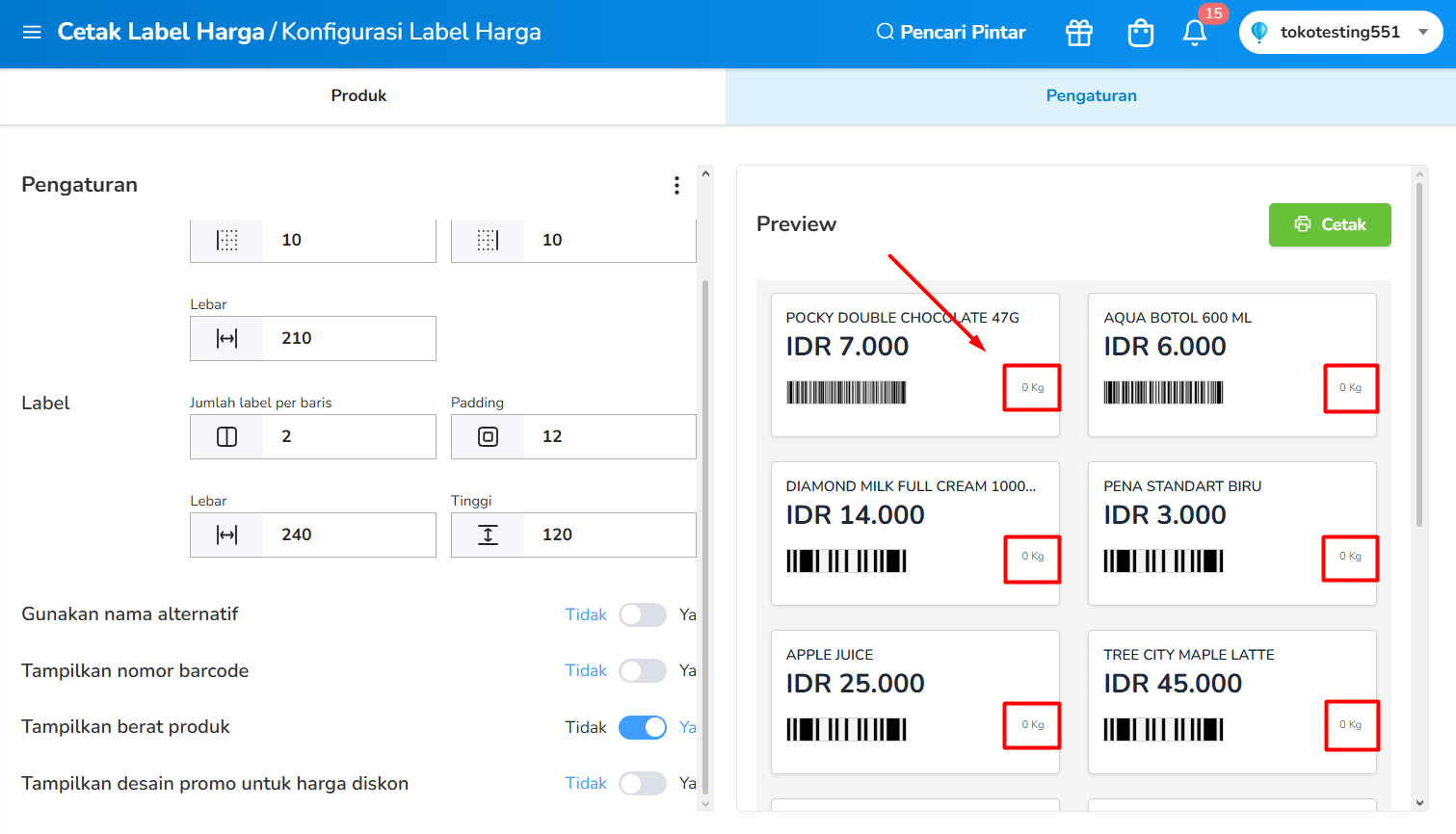
Task: Disable the Tampilkan berat produk switch
Action: 643,727
